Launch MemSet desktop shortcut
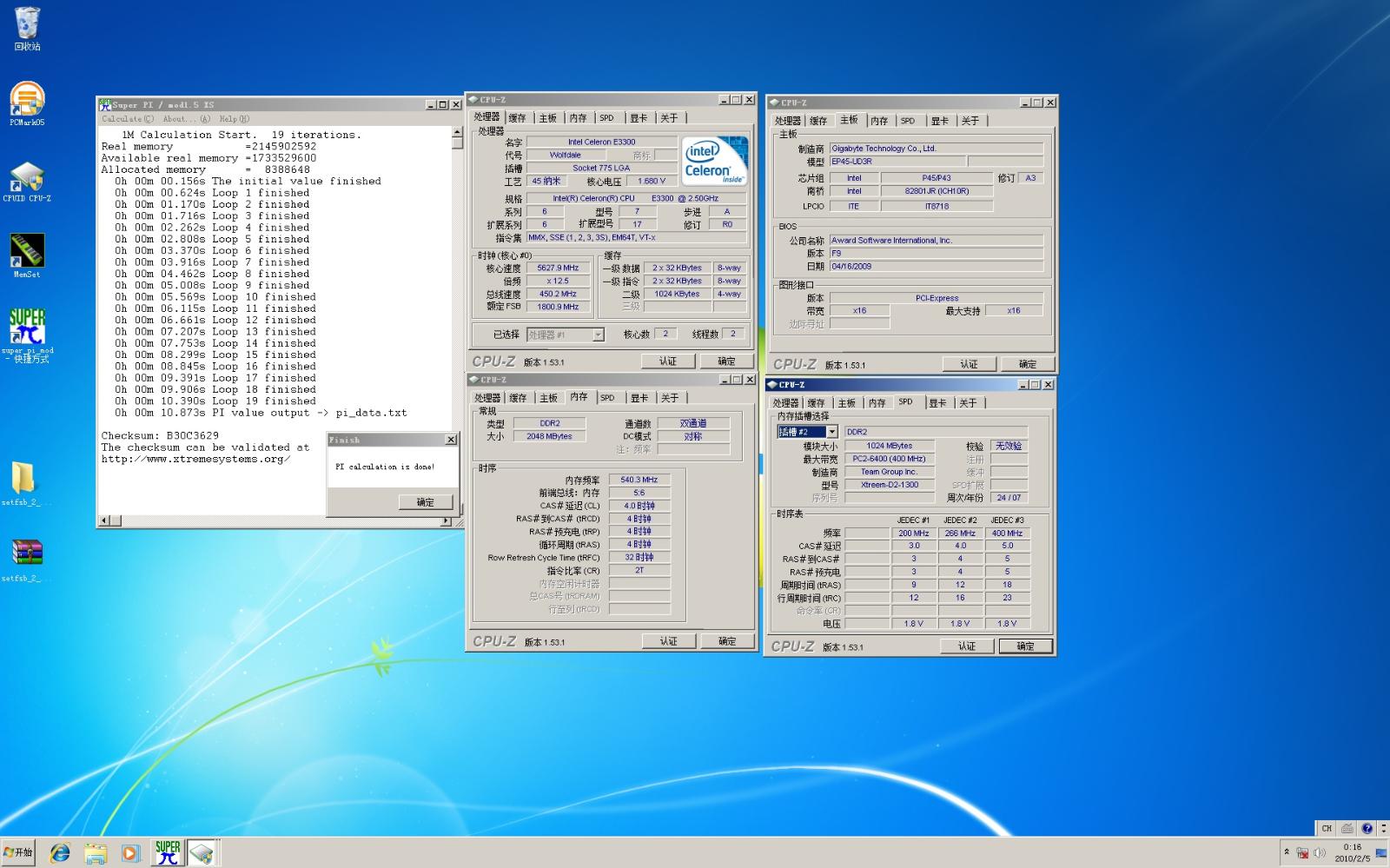The height and width of the screenshot is (868, 1390). pyautogui.click(x=27, y=255)
